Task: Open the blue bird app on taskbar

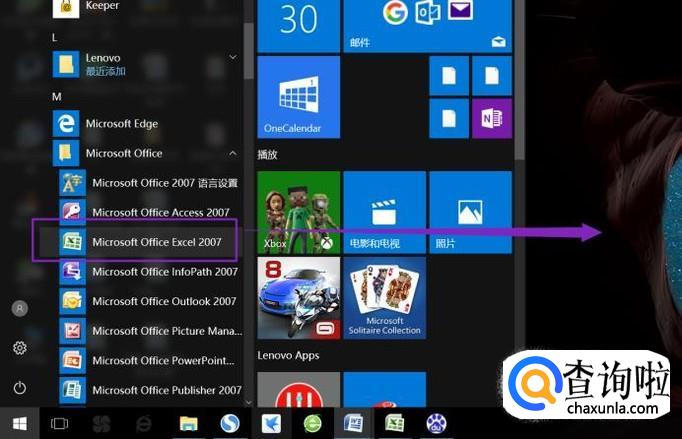Action: tap(271, 423)
